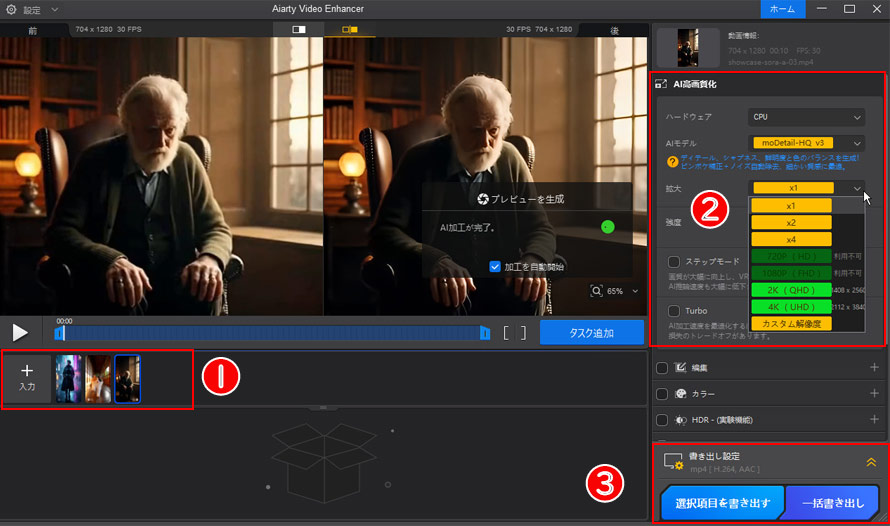Enable the ステップモード checkbox

click(673, 262)
